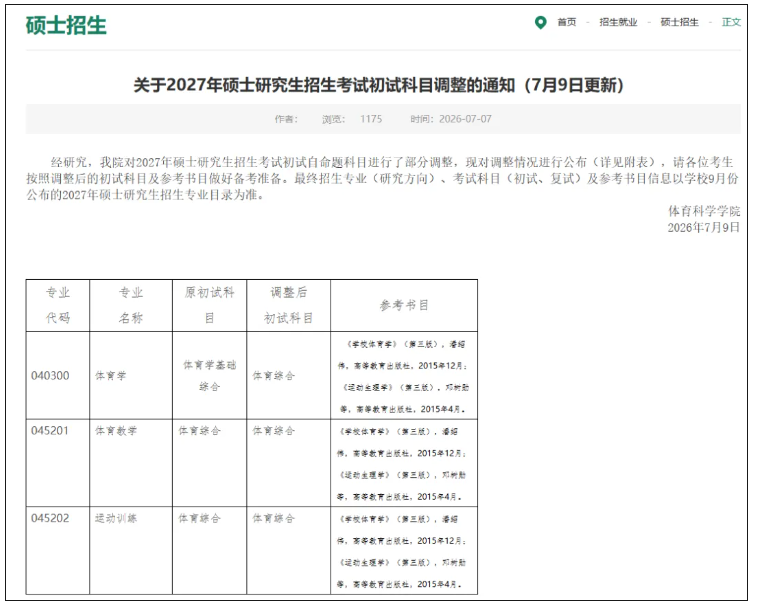This screenshot has width=759, height=609.
Task: Open the 首页 breadcrumb link
Action: 566,22
